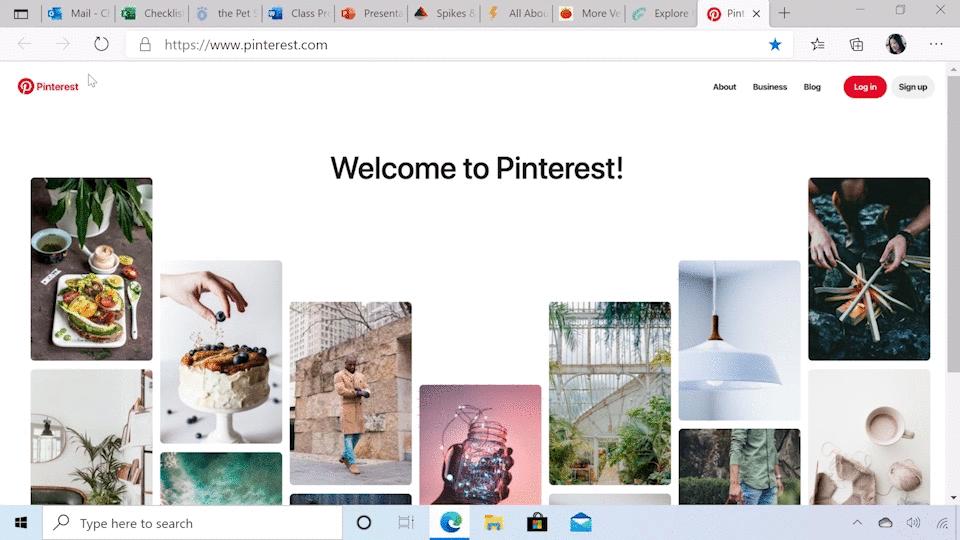This screenshot has width=960, height=540.
Task: Click the browser forward arrow
Action: tap(62, 44)
